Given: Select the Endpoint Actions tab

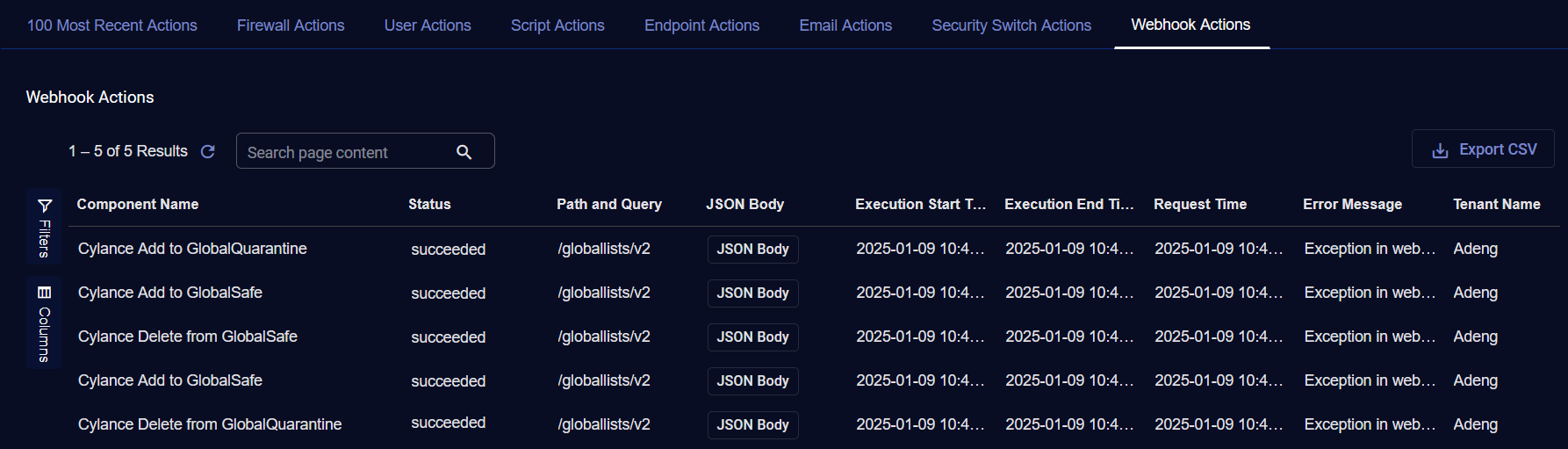Looking at the screenshot, I should pyautogui.click(x=701, y=25).
